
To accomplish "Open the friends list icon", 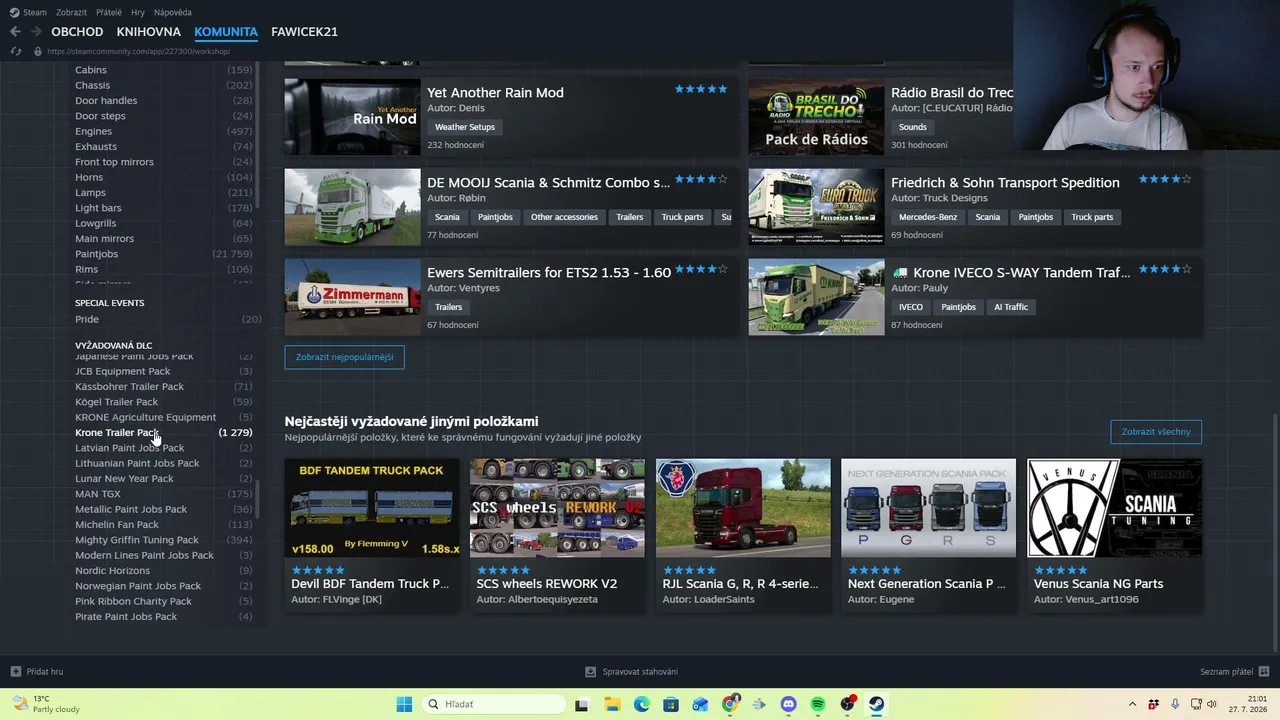I will point(1264,672).
